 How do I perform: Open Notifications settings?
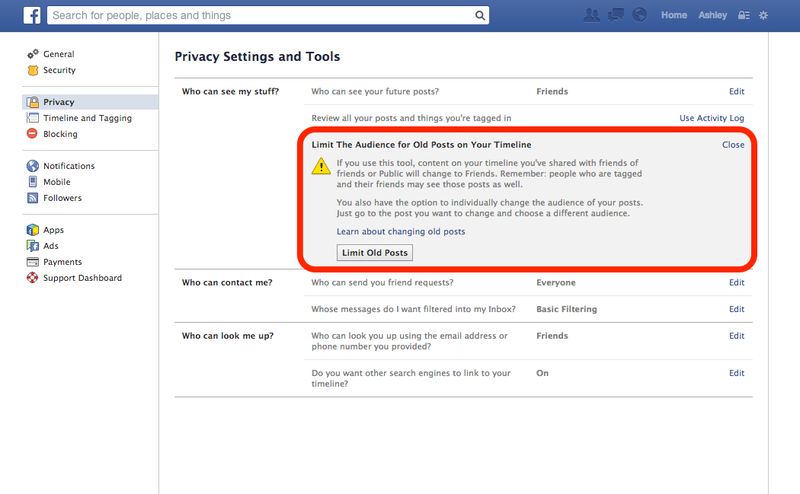coord(69,166)
